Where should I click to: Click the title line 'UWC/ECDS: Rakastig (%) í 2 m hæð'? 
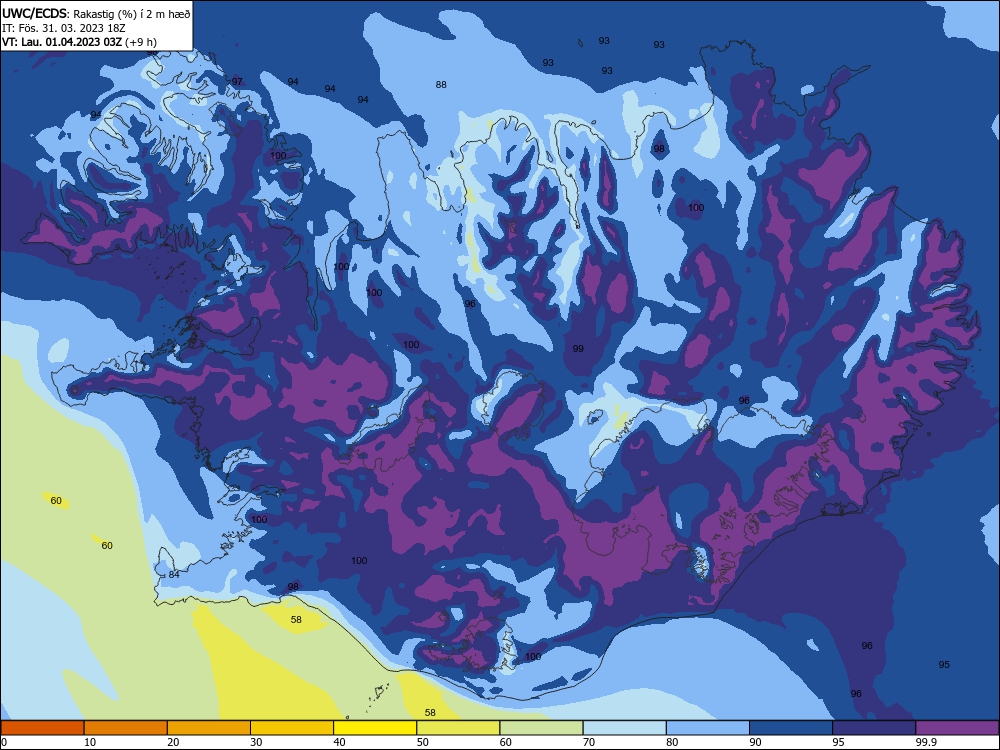click(x=96, y=13)
